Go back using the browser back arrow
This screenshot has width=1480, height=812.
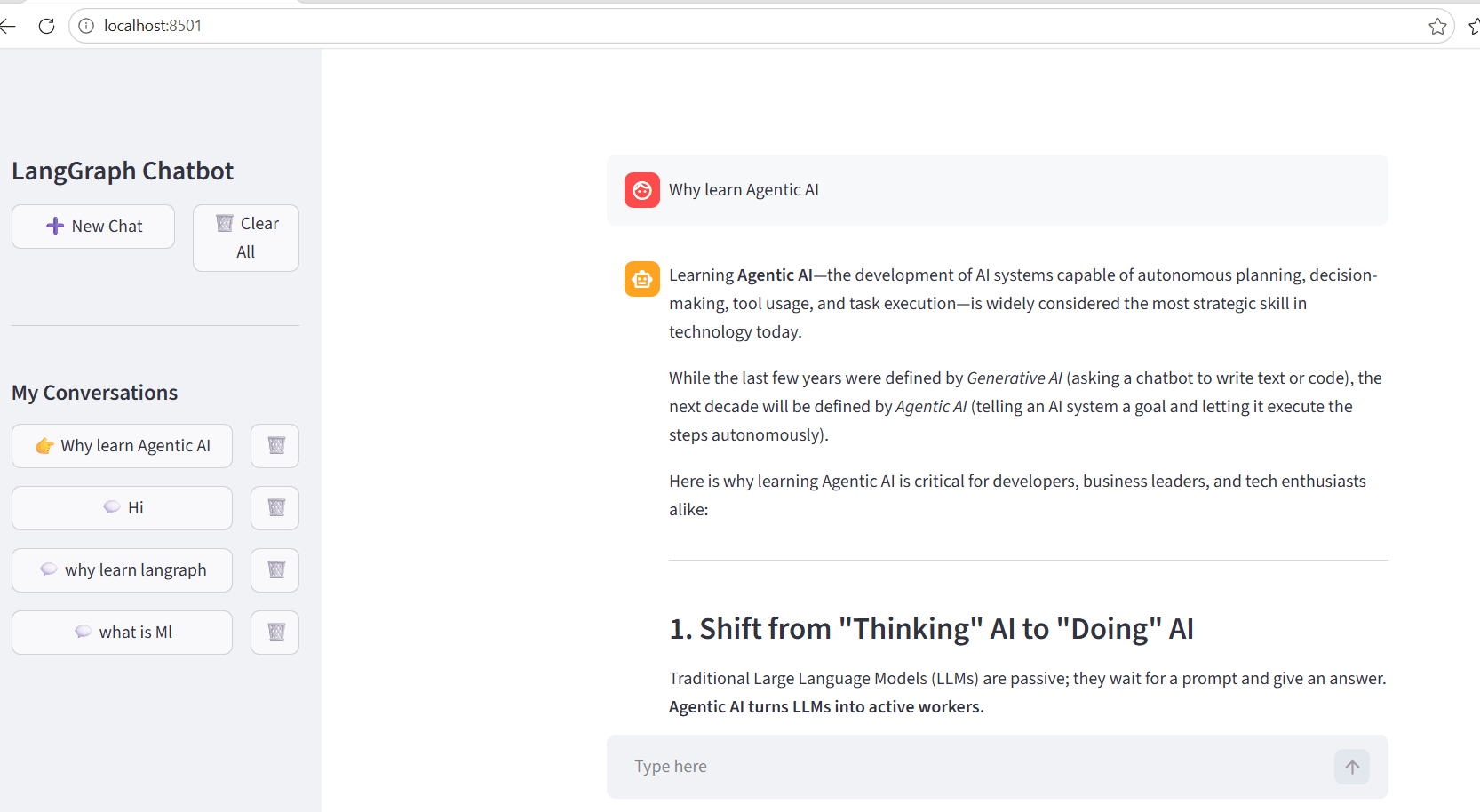(8, 26)
